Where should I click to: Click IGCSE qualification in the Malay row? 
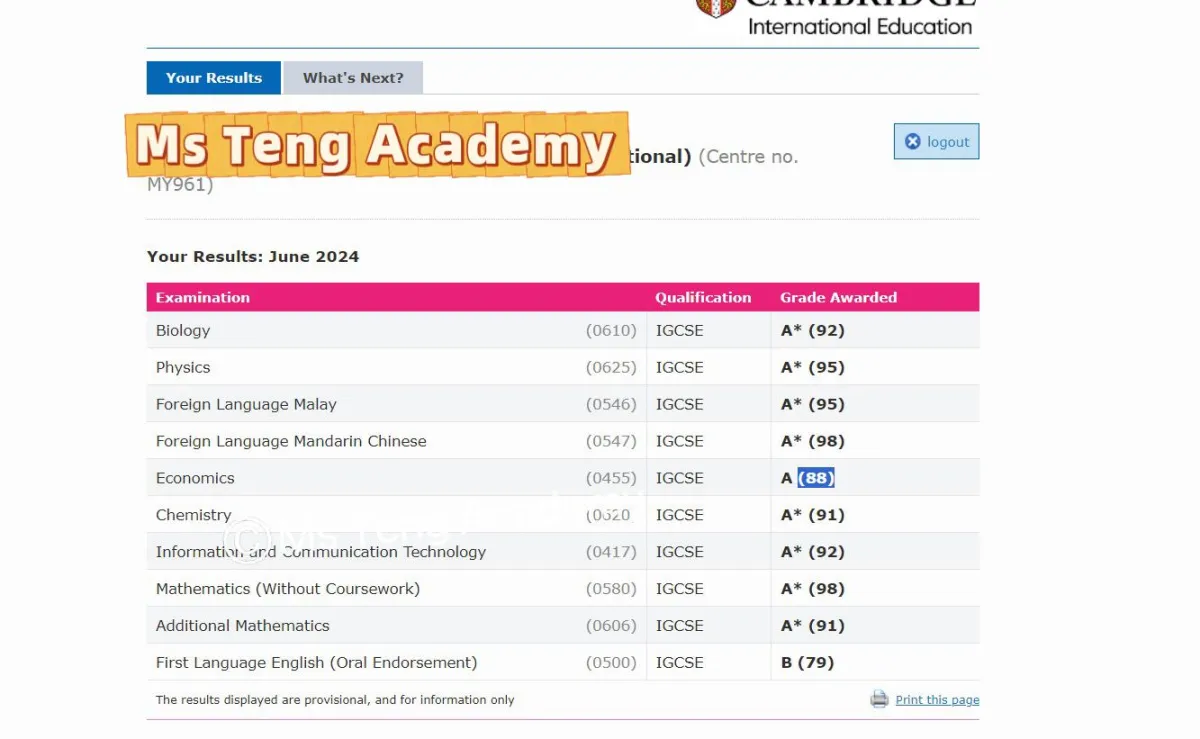680,404
